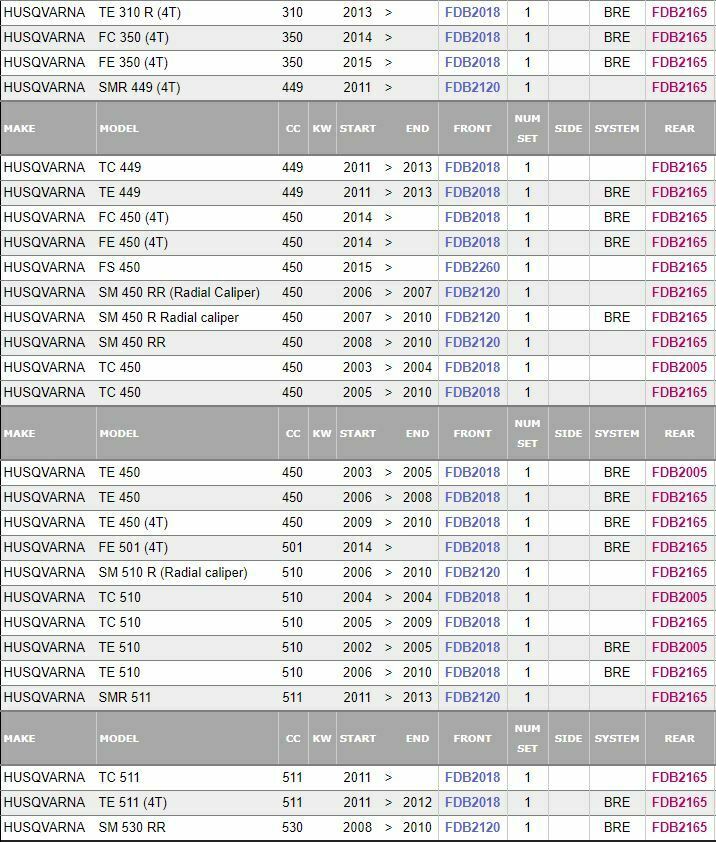Image resolution: width=716 pixels, height=842 pixels.
Task: Open front pad FDB2120 for SM 450 RR (Radial Caliper)
Action: pyautogui.click(x=472, y=292)
